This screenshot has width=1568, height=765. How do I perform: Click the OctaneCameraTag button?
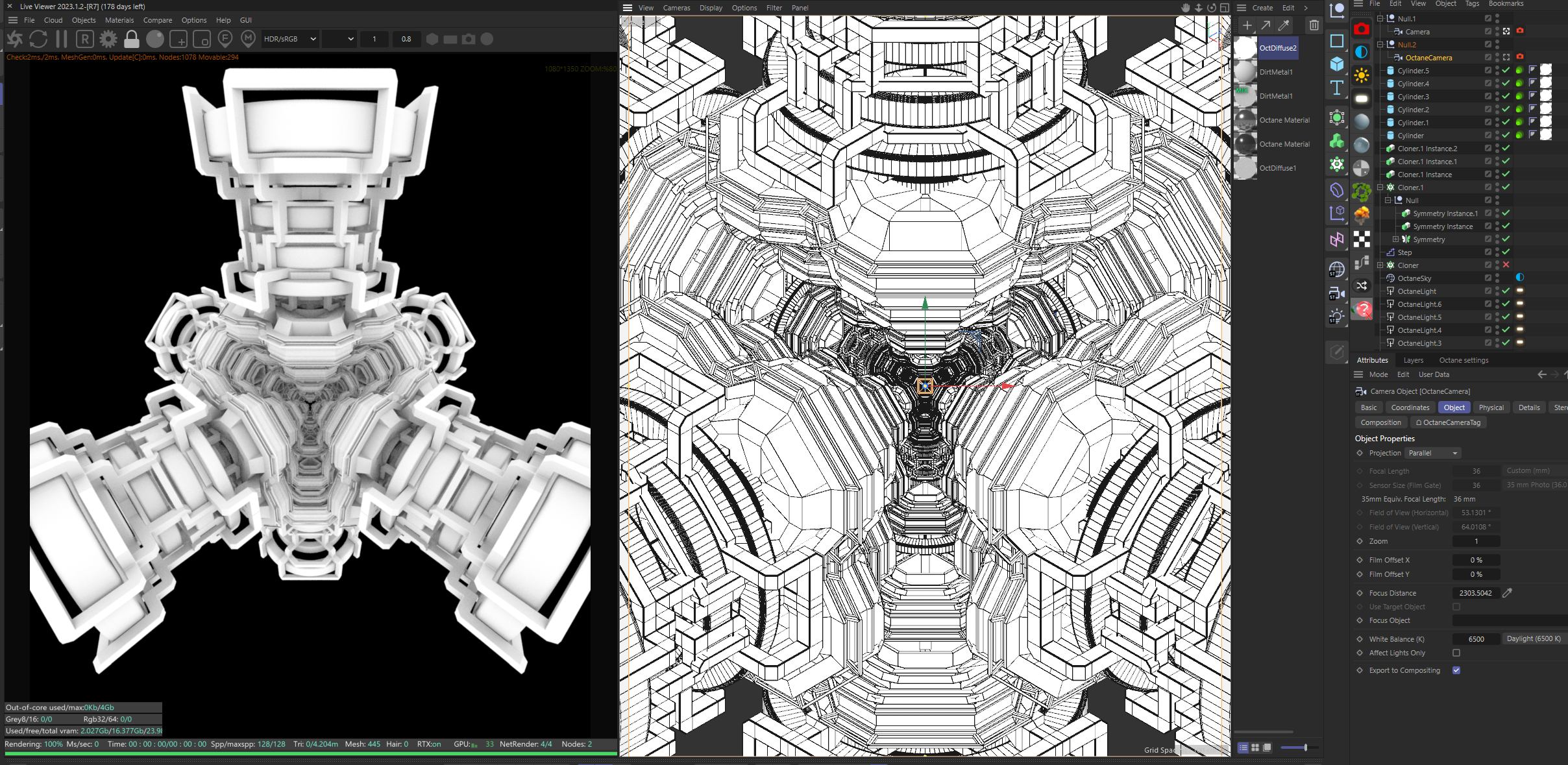pyautogui.click(x=1448, y=422)
